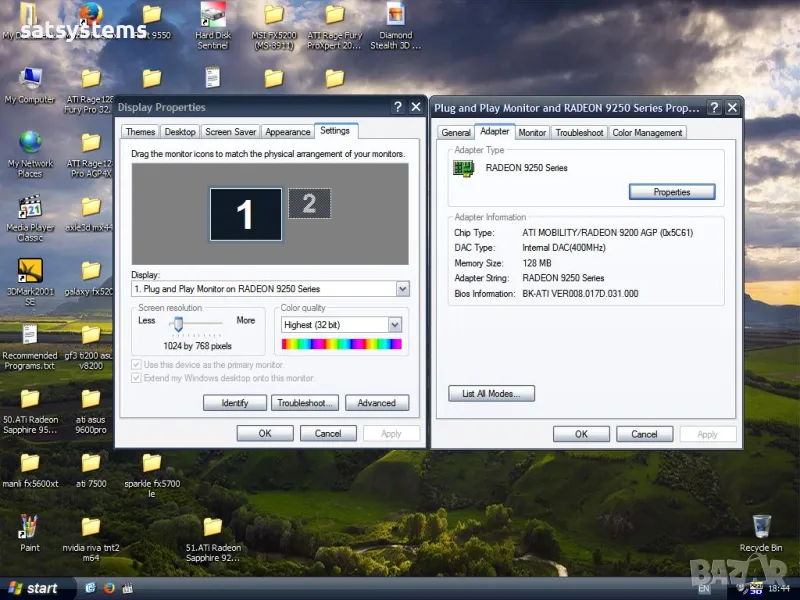Click the Start button on taskbar

(33, 588)
